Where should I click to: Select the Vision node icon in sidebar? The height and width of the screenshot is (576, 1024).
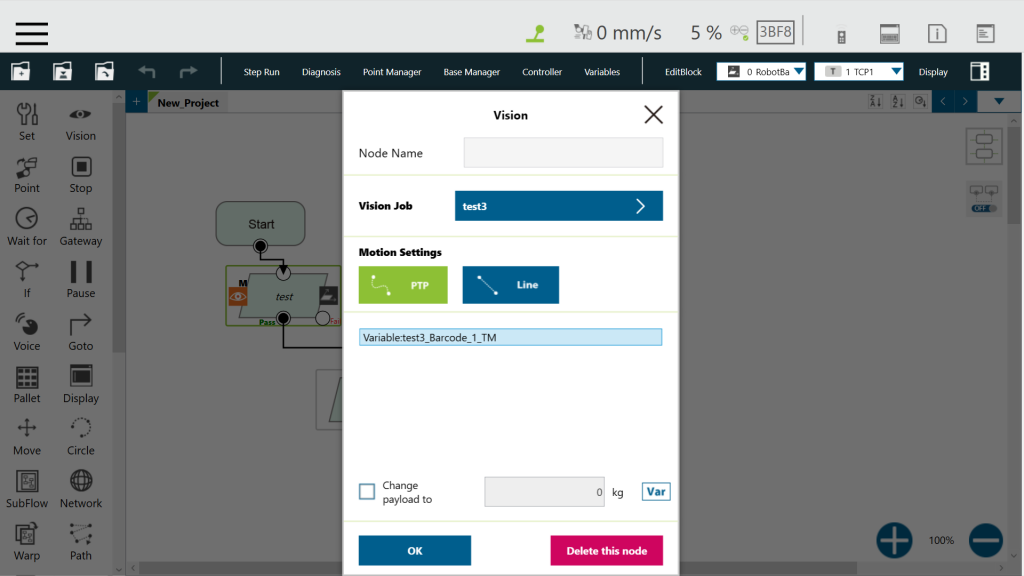coord(80,115)
